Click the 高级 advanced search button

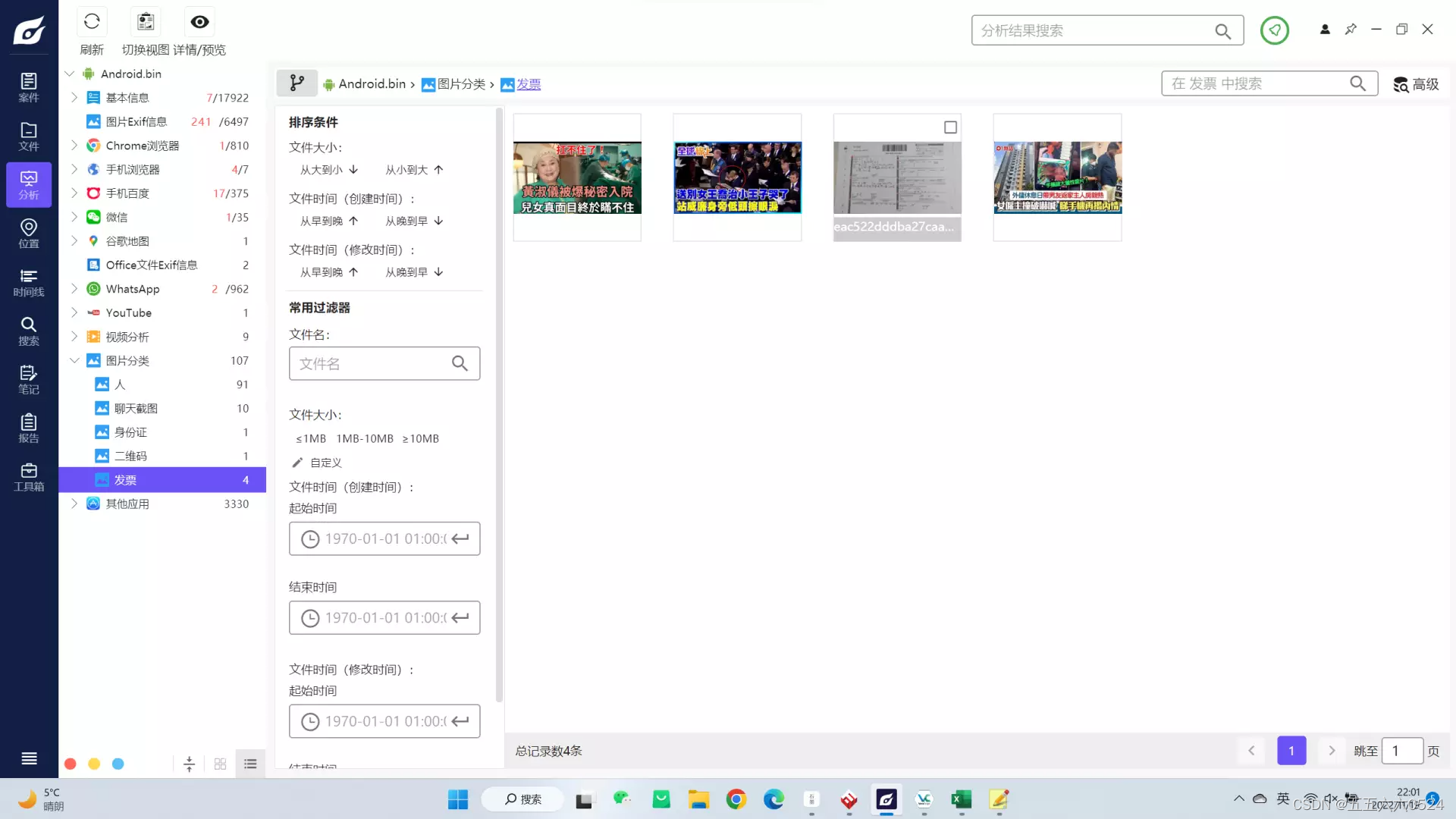1416,84
